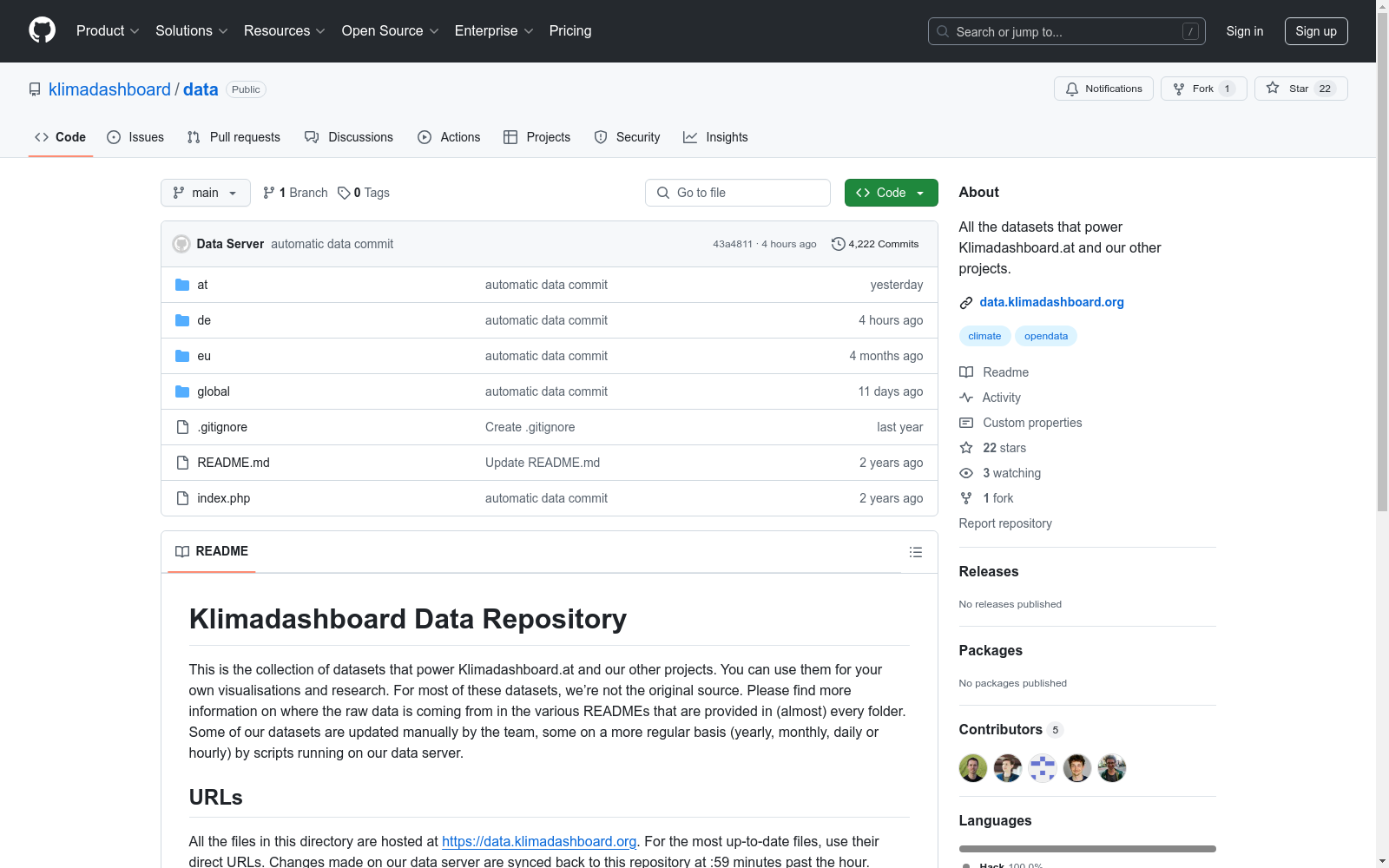The width and height of the screenshot is (1389, 868).
Task: Expand the Resources menu
Action: pyautogui.click(x=285, y=31)
